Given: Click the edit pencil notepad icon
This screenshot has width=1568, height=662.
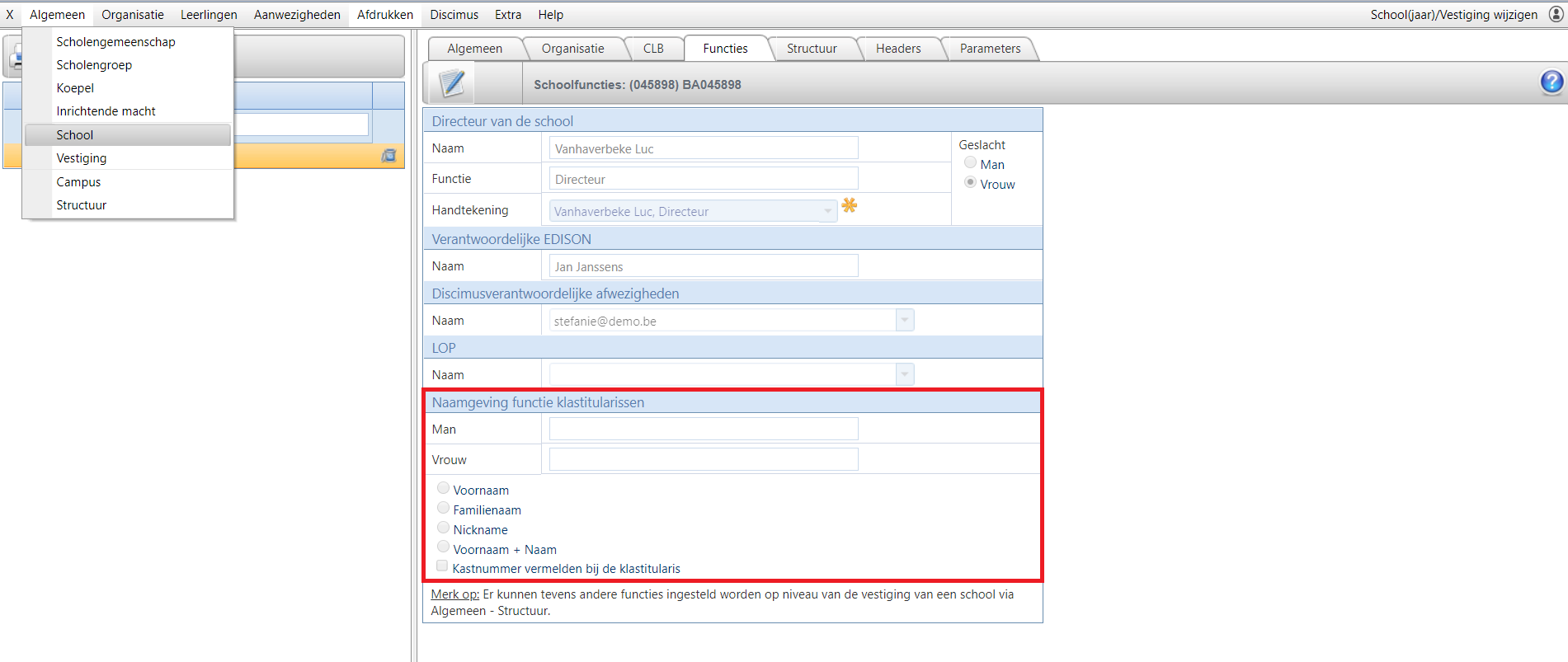Looking at the screenshot, I should click(x=452, y=83).
